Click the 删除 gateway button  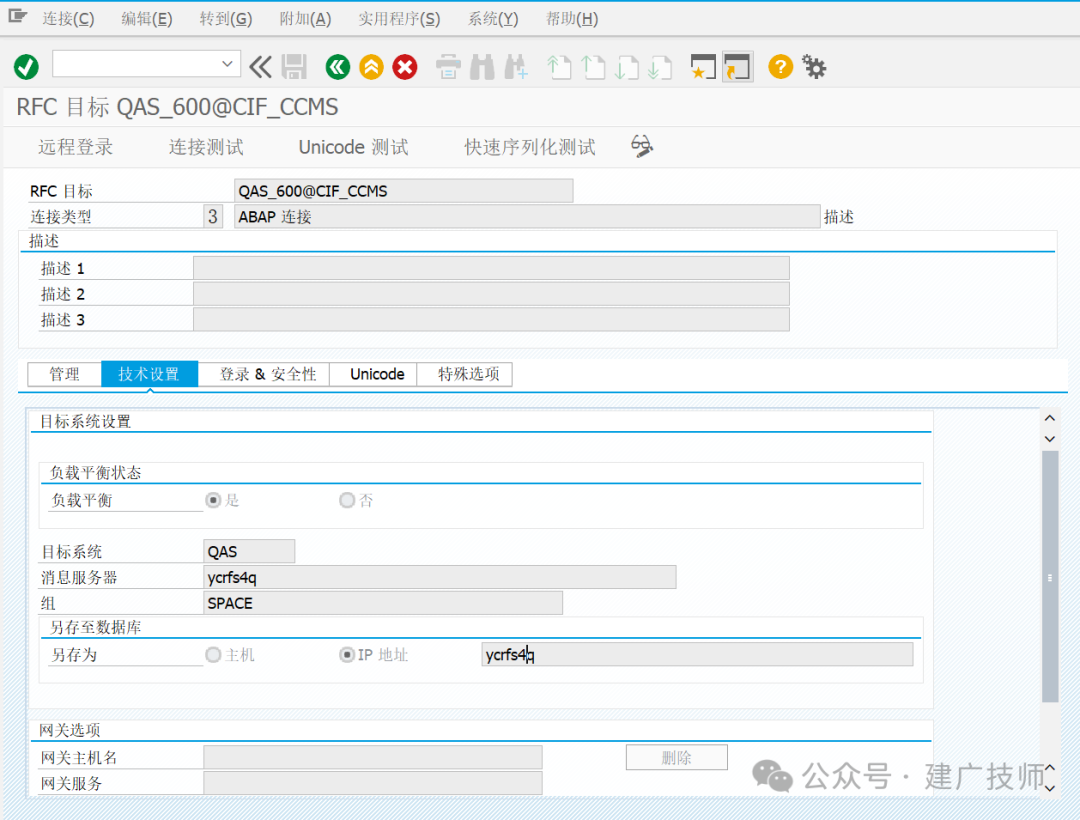(x=676, y=757)
